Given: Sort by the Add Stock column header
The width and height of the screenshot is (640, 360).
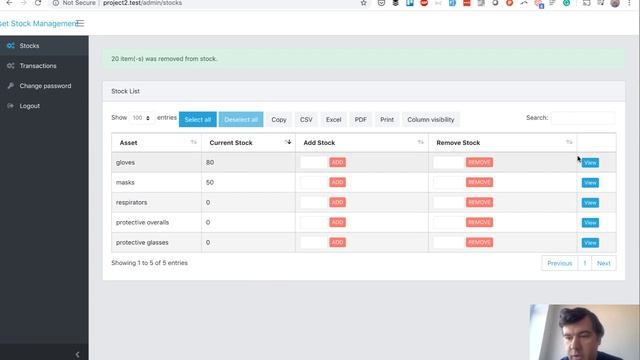Looking at the screenshot, I should pyautogui.click(x=362, y=142).
